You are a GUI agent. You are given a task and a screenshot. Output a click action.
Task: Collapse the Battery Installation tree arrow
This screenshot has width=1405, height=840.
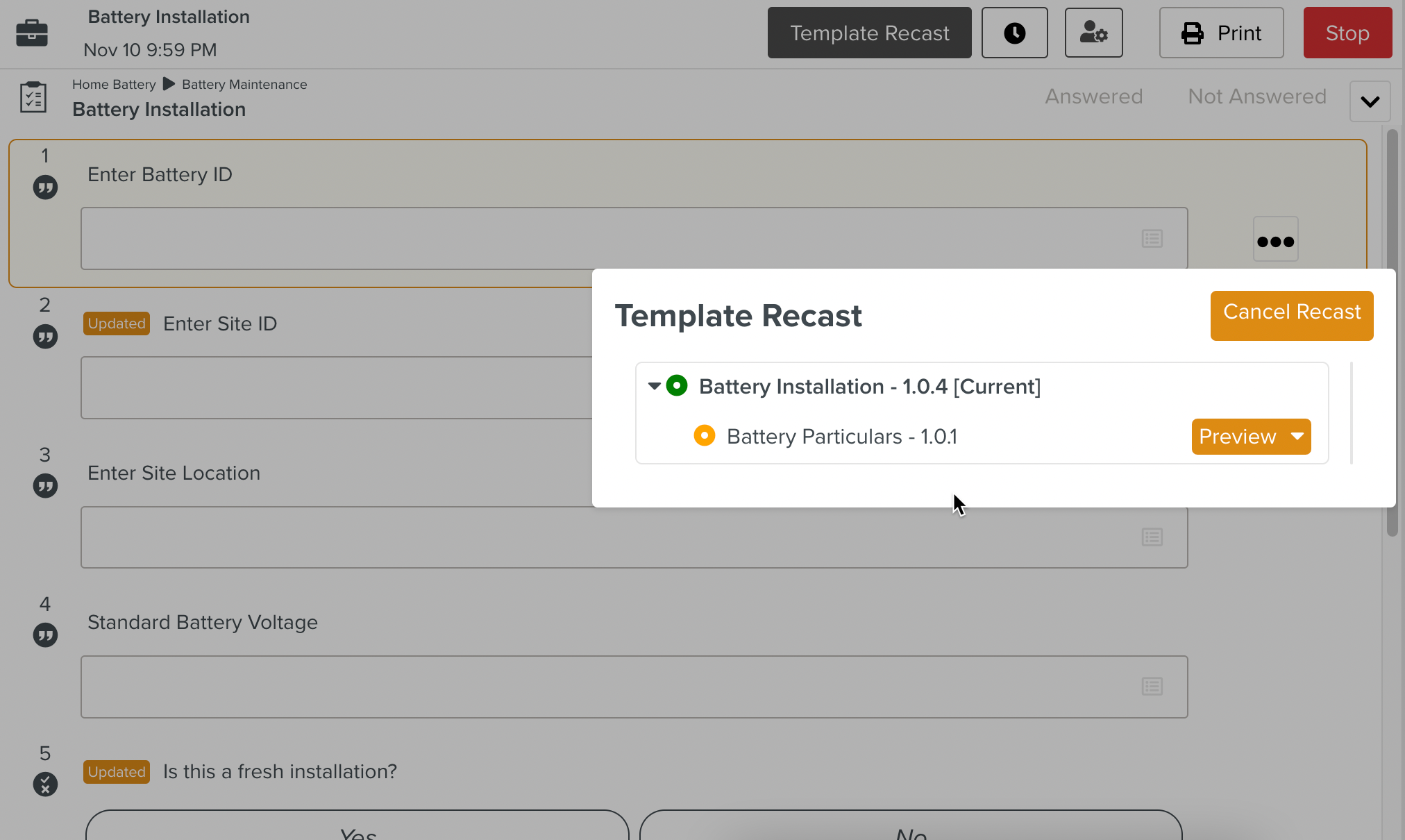pyautogui.click(x=654, y=386)
